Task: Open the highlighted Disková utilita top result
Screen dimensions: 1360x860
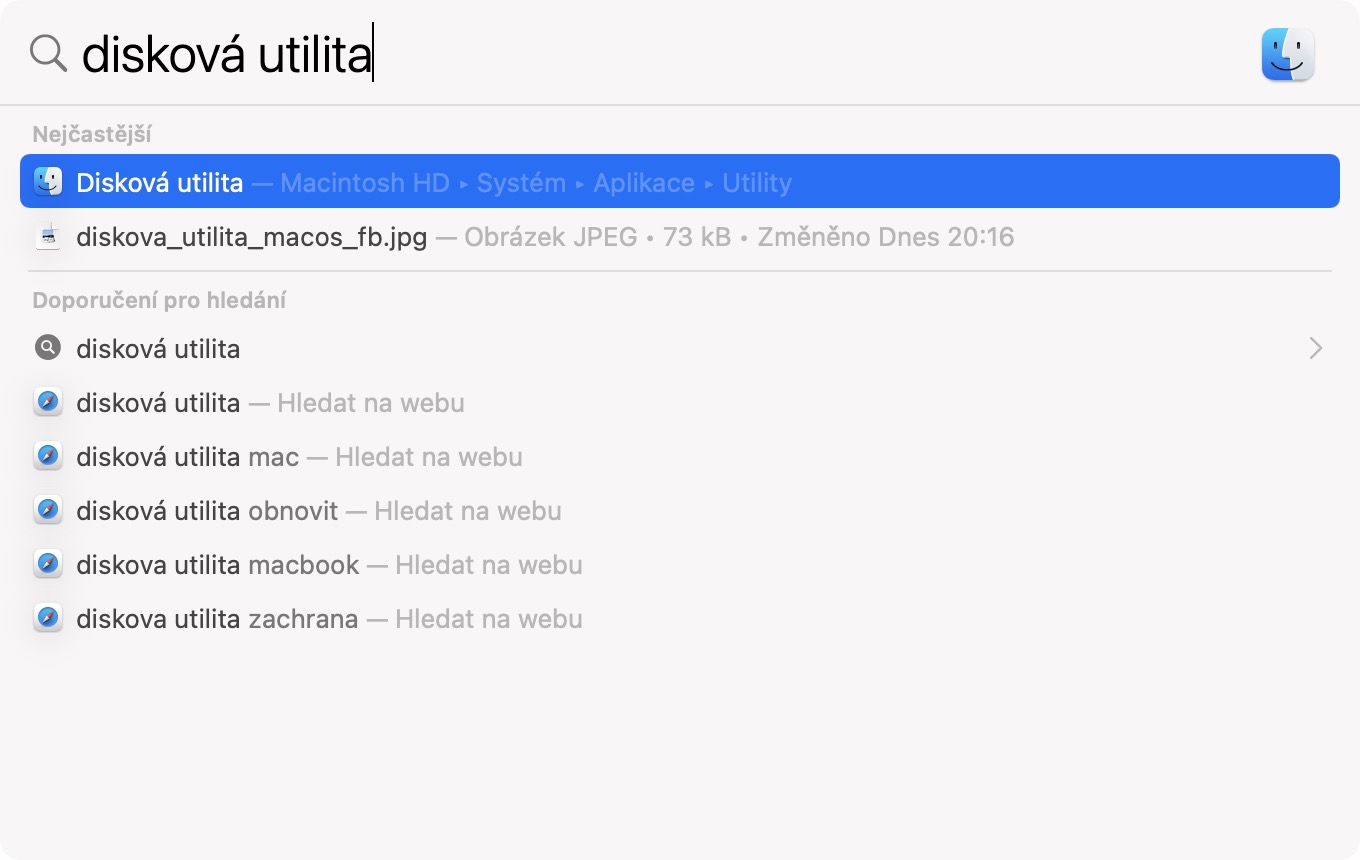Action: pyautogui.click(x=160, y=182)
